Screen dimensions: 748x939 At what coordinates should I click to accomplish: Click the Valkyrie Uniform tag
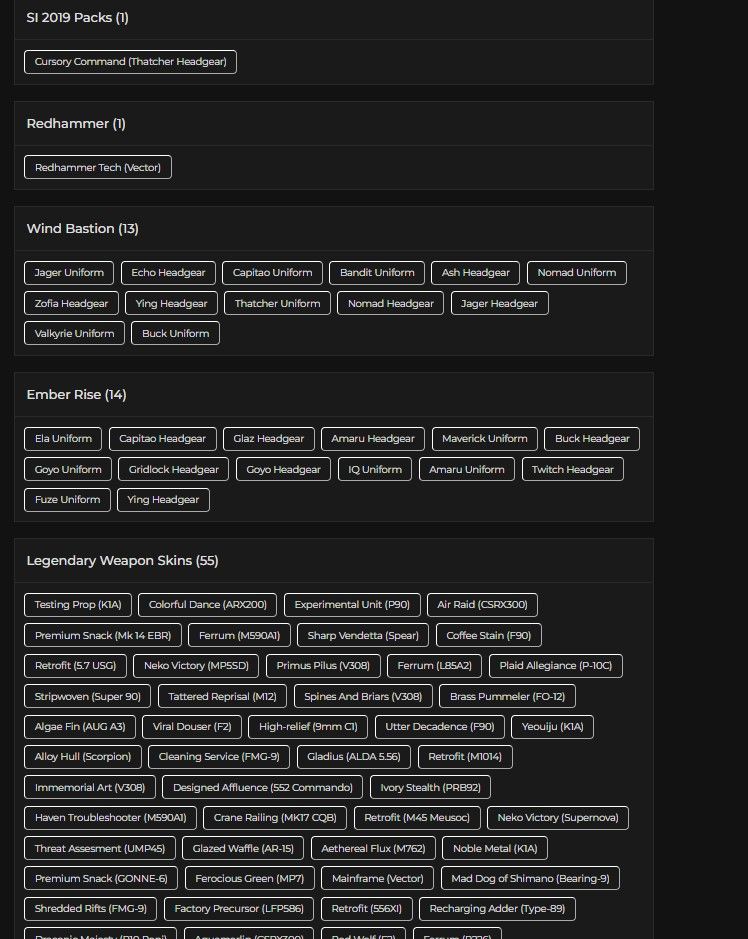74,334
